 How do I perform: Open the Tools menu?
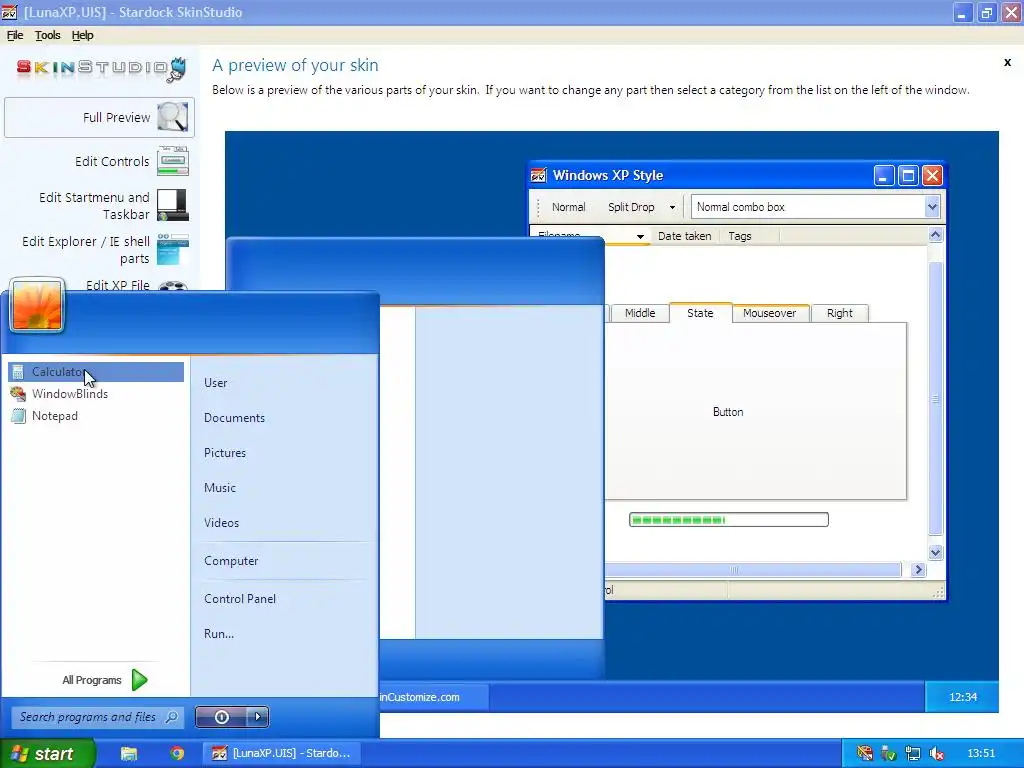click(x=48, y=35)
